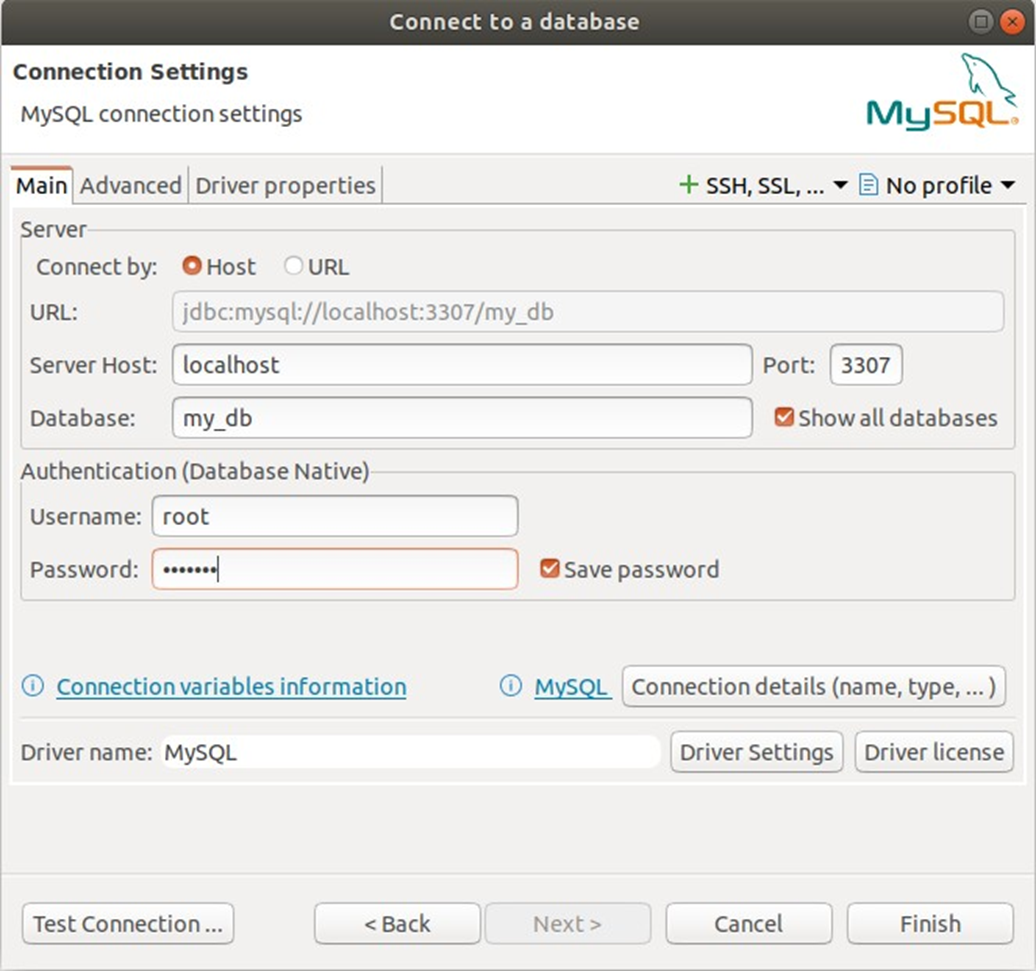Click the Authentication (Database Native) label
The width and height of the screenshot is (1036, 971).
195,471
